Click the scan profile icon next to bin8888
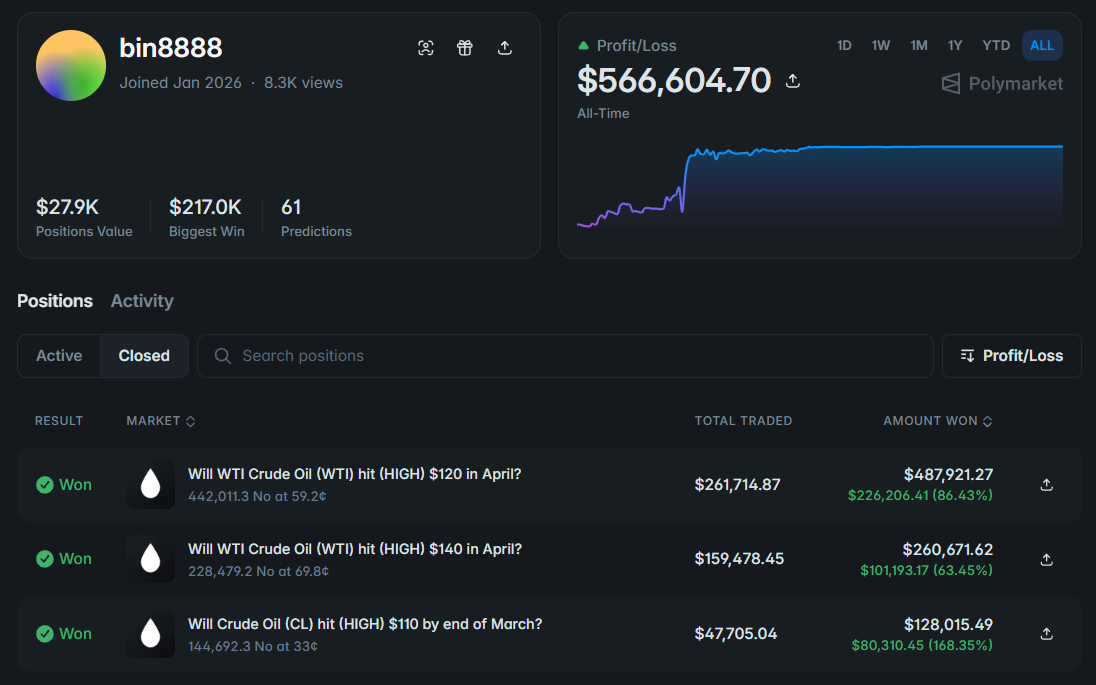The width and height of the screenshot is (1096, 685). coord(426,48)
